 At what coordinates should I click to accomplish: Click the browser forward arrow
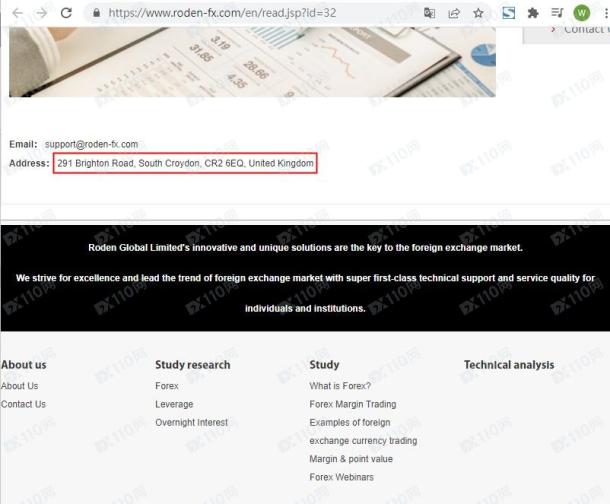[42, 13]
